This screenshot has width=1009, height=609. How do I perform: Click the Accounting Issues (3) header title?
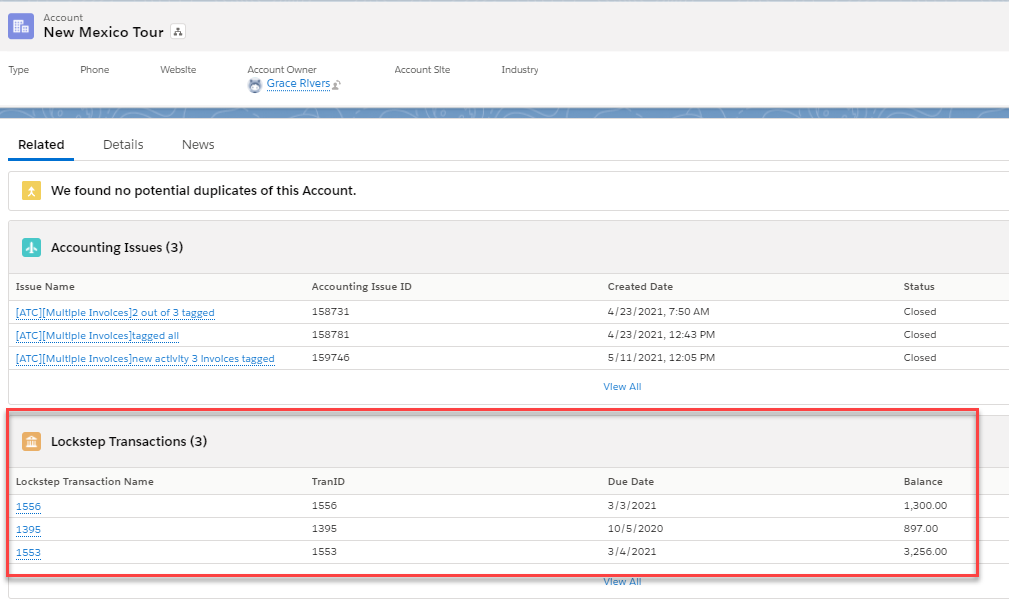(x=117, y=247)
